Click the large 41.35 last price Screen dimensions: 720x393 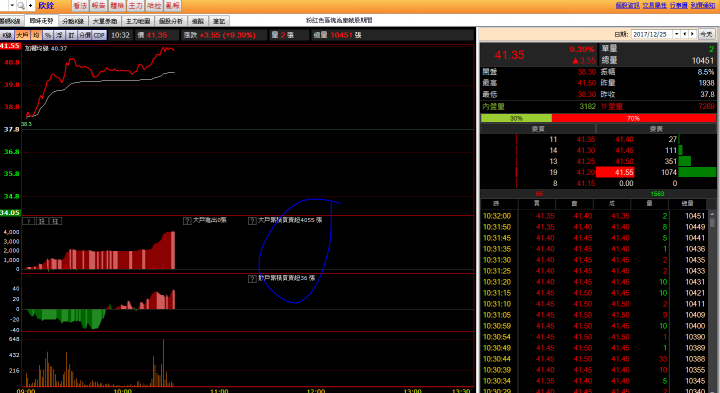509,55
